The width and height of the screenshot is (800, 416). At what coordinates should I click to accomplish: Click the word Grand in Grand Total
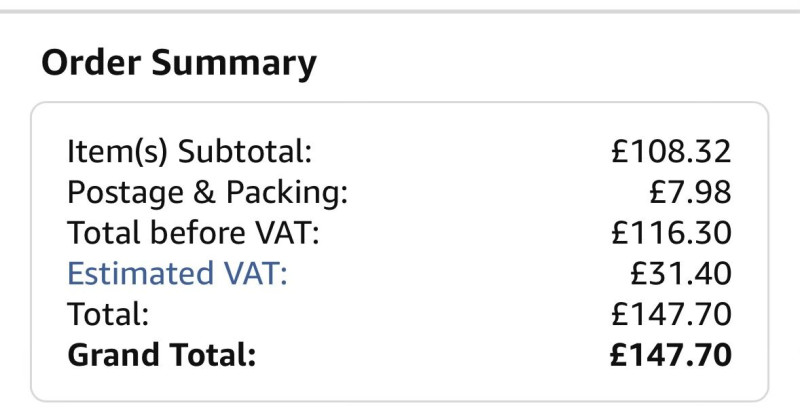pyautogui.click(x=112, y=354)
